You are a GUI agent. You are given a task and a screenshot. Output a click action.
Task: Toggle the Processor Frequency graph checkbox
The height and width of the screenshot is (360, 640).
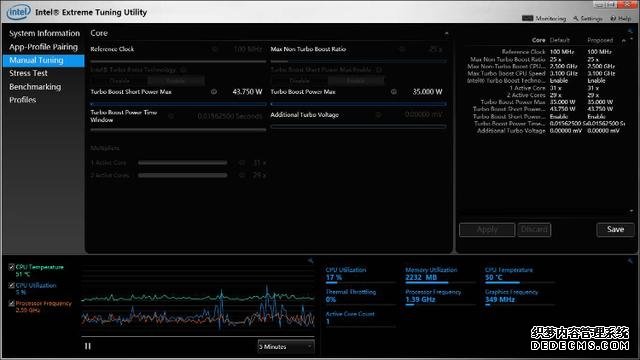pos(11,304)
